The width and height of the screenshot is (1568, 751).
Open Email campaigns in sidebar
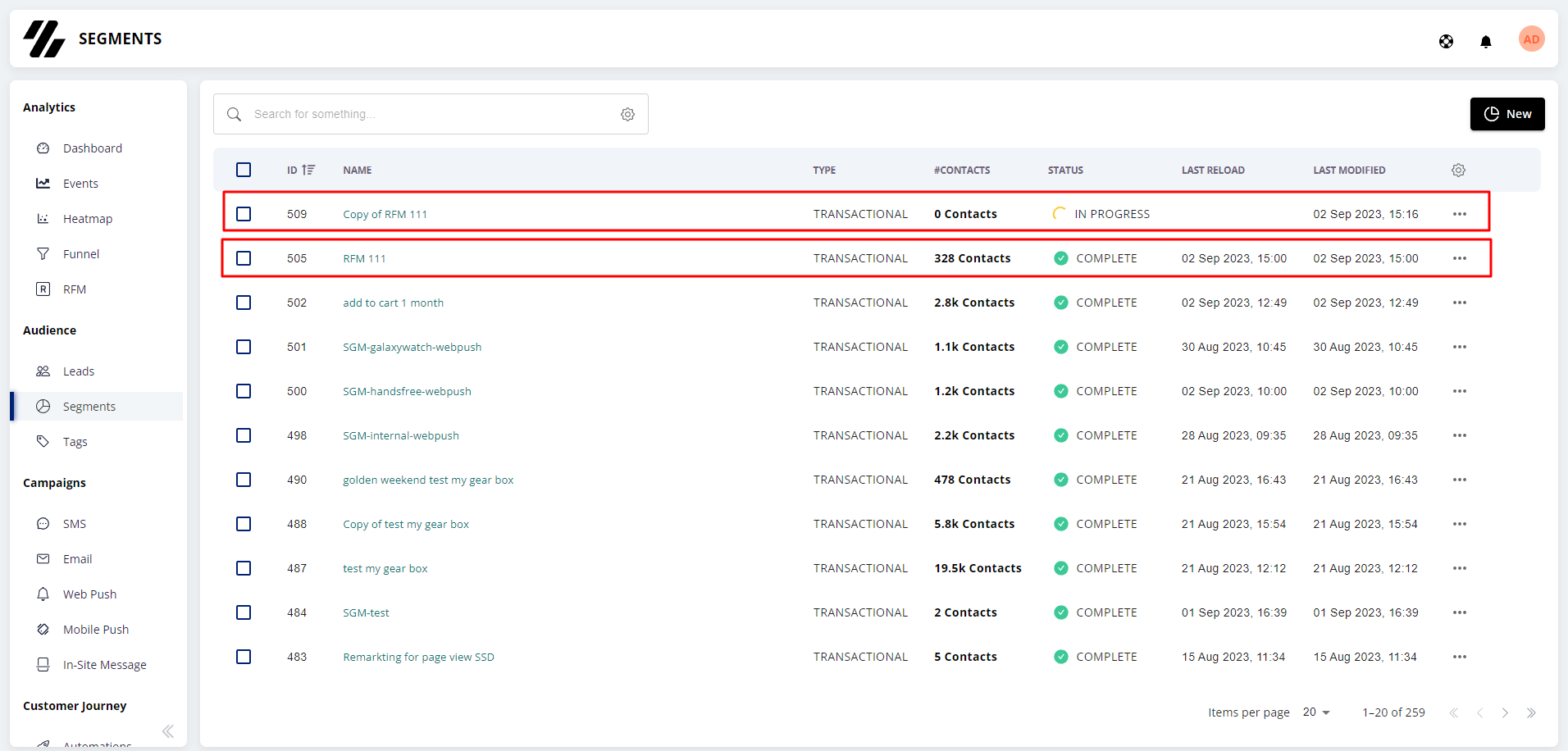[77, 559]
